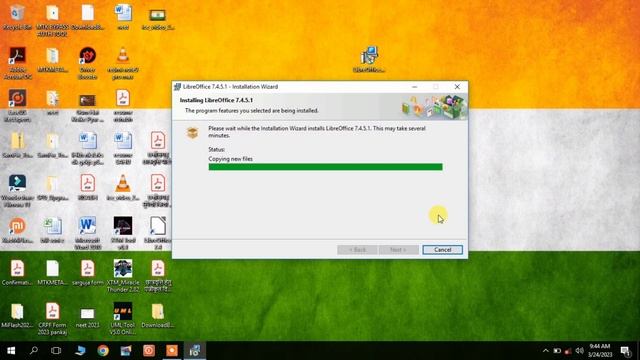The width and height of the screenshot is (640, 360).
Task: Open Task View
Action: tap(56, 351)
